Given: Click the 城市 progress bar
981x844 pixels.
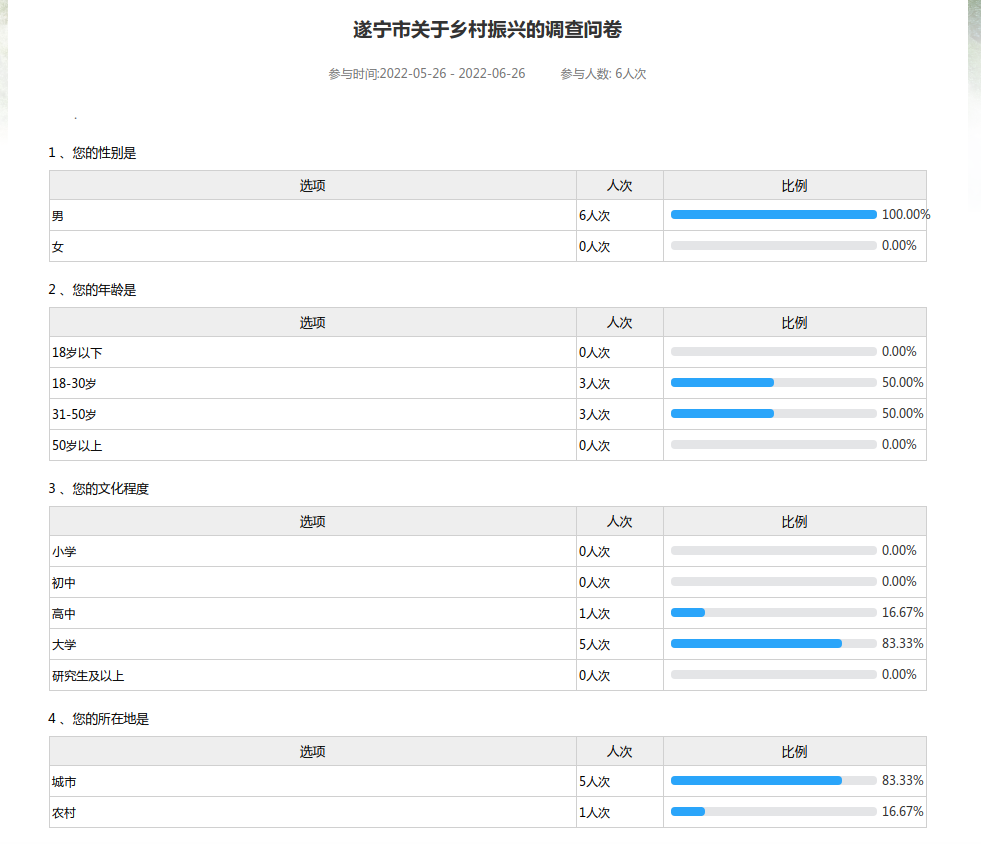Looking at the screenshot, I should tap(773, 780).
